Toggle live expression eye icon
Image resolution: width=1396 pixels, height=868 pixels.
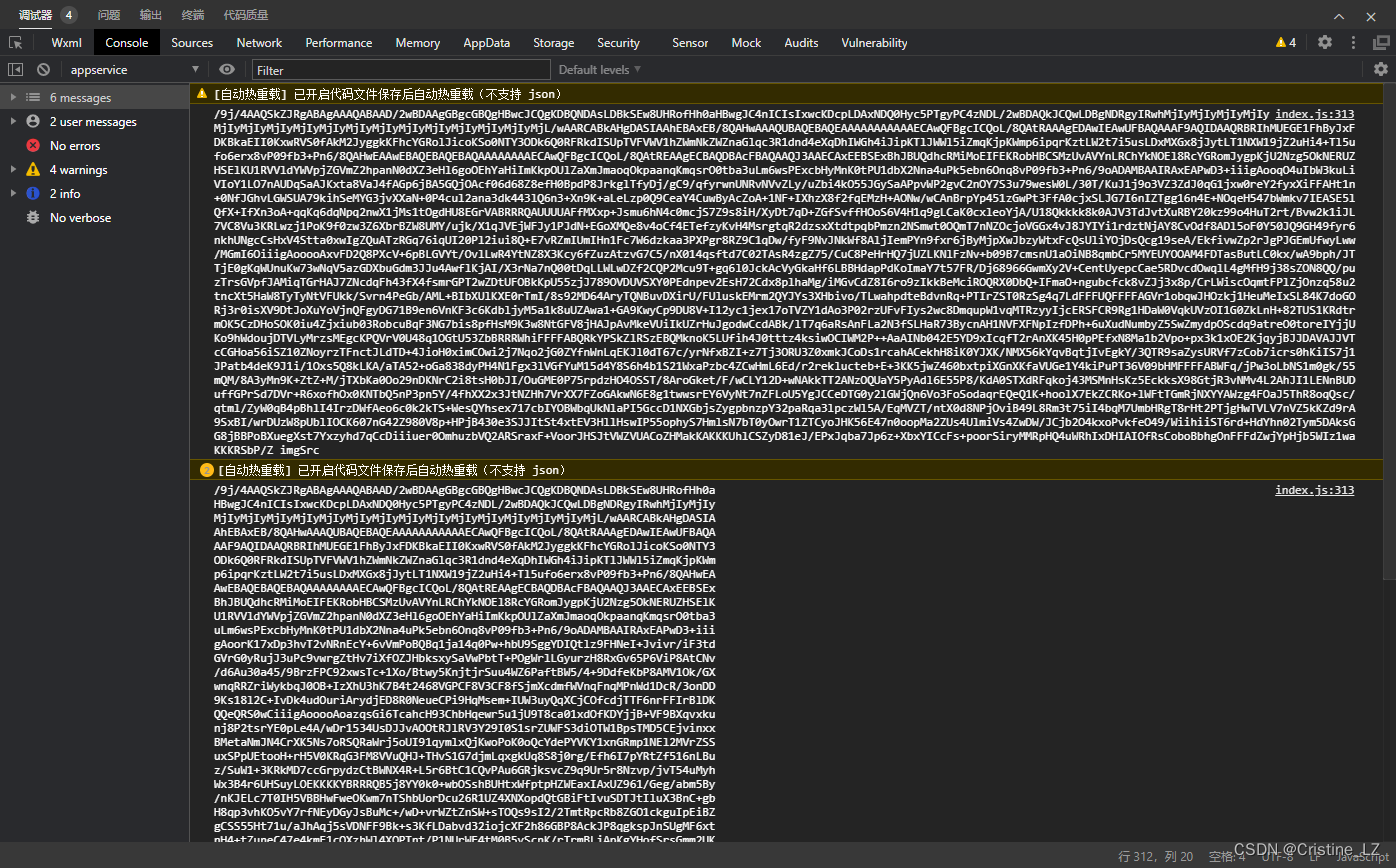227,69
